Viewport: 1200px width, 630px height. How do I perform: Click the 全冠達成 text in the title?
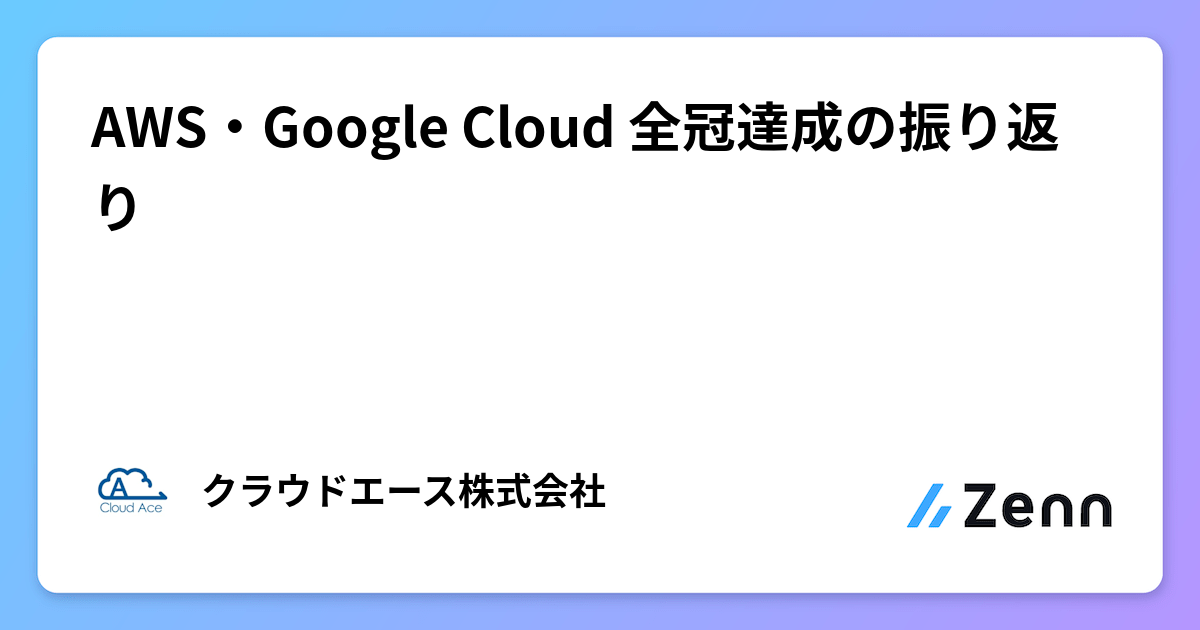coord(729,129)
